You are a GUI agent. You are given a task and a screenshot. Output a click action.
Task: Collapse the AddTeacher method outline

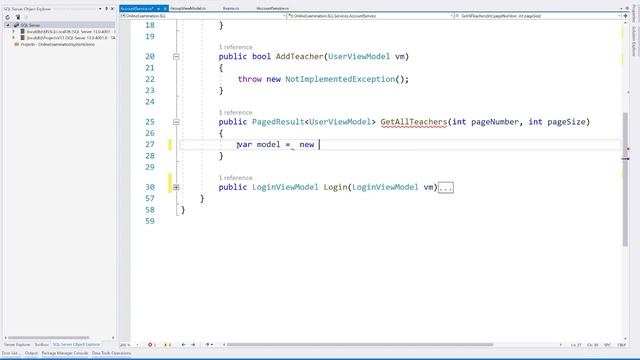[x=176, y=57]
